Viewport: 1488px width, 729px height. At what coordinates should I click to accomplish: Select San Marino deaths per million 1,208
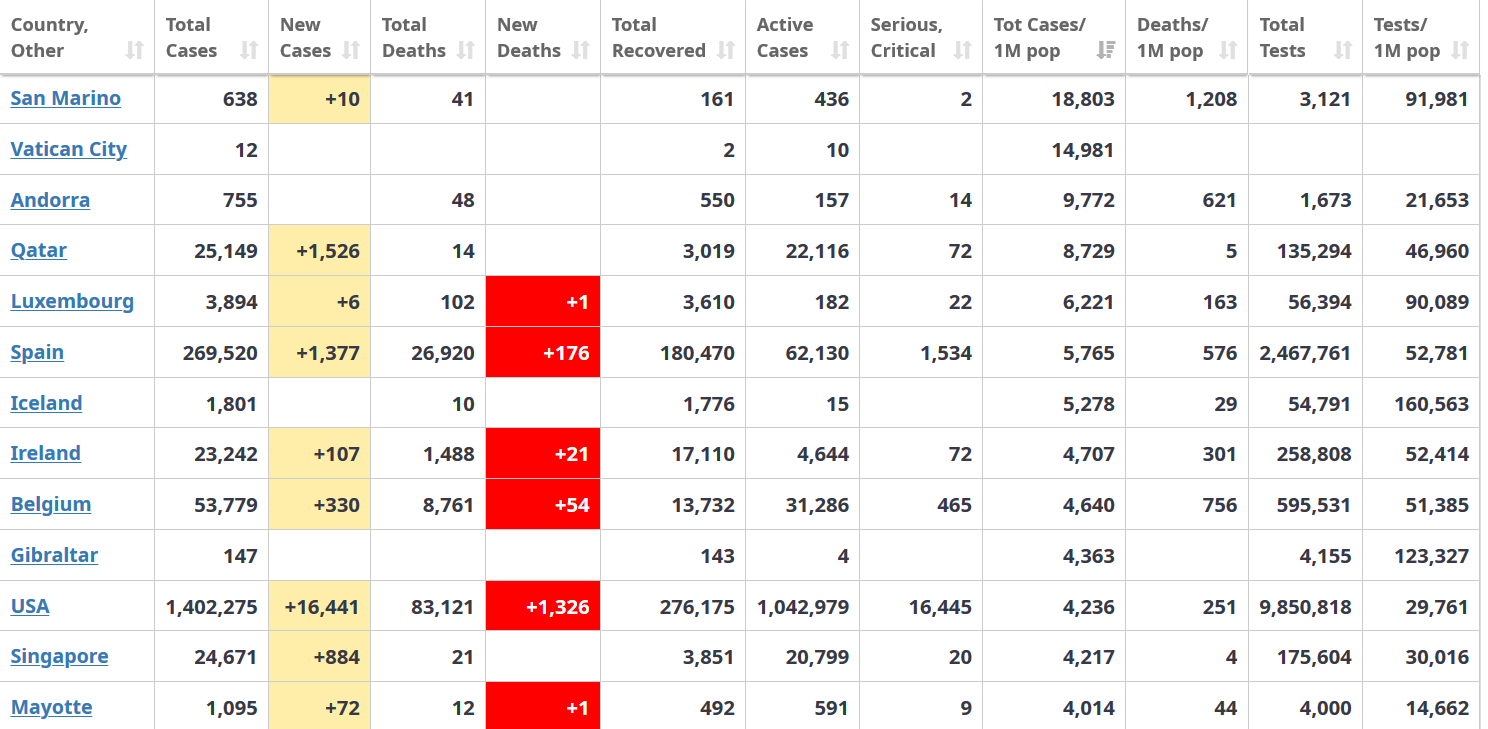click(1211, 99)
